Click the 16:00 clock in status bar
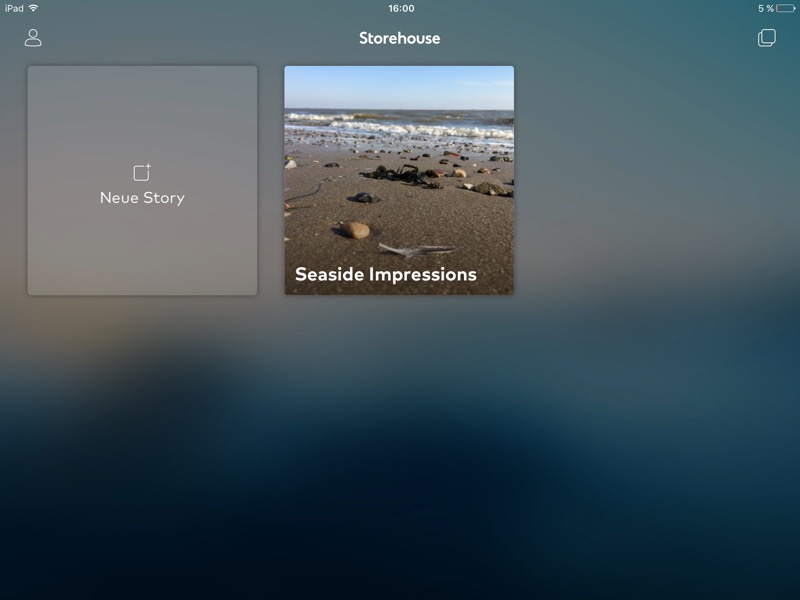The height and width of the screenshot is (600, 800). pyautogui.click(x=401, y=8)
